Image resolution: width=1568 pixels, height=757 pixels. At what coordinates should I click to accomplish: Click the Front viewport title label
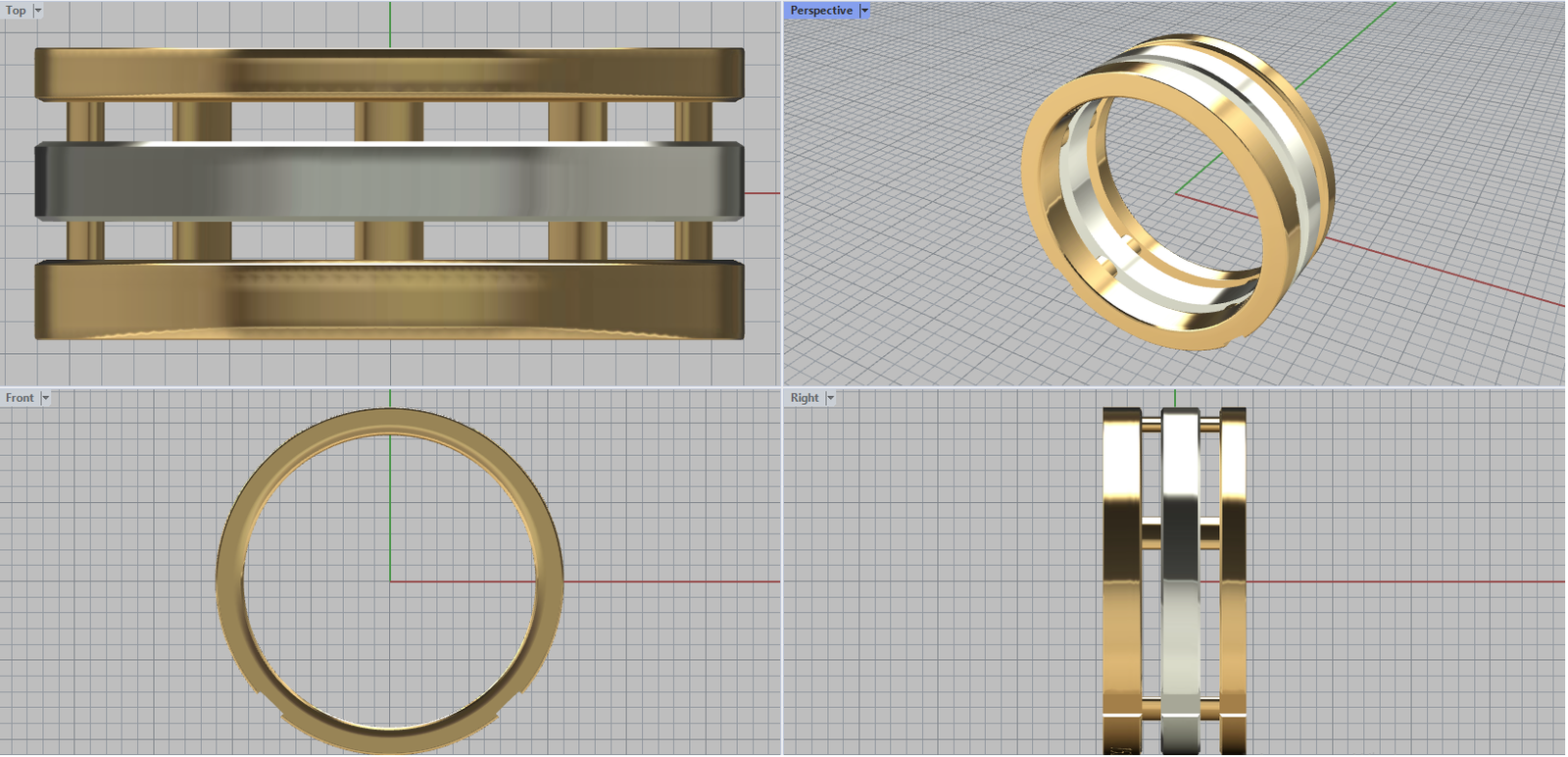(x=20, y=398)
